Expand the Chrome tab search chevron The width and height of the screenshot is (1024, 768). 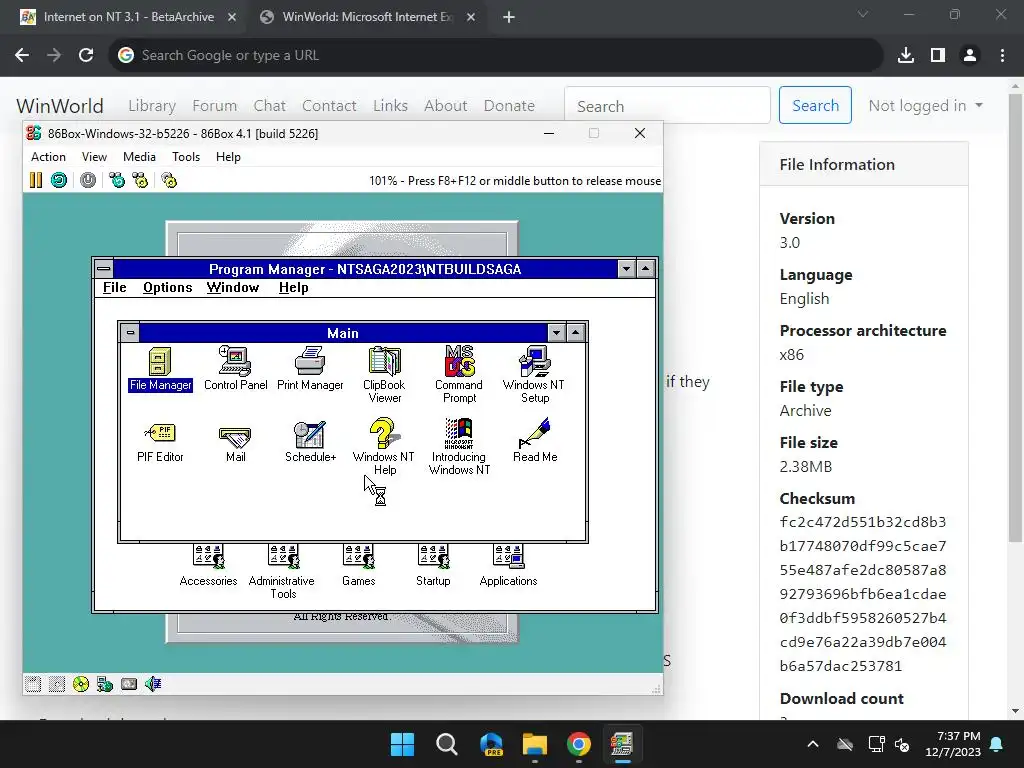(x=863, y=14)
